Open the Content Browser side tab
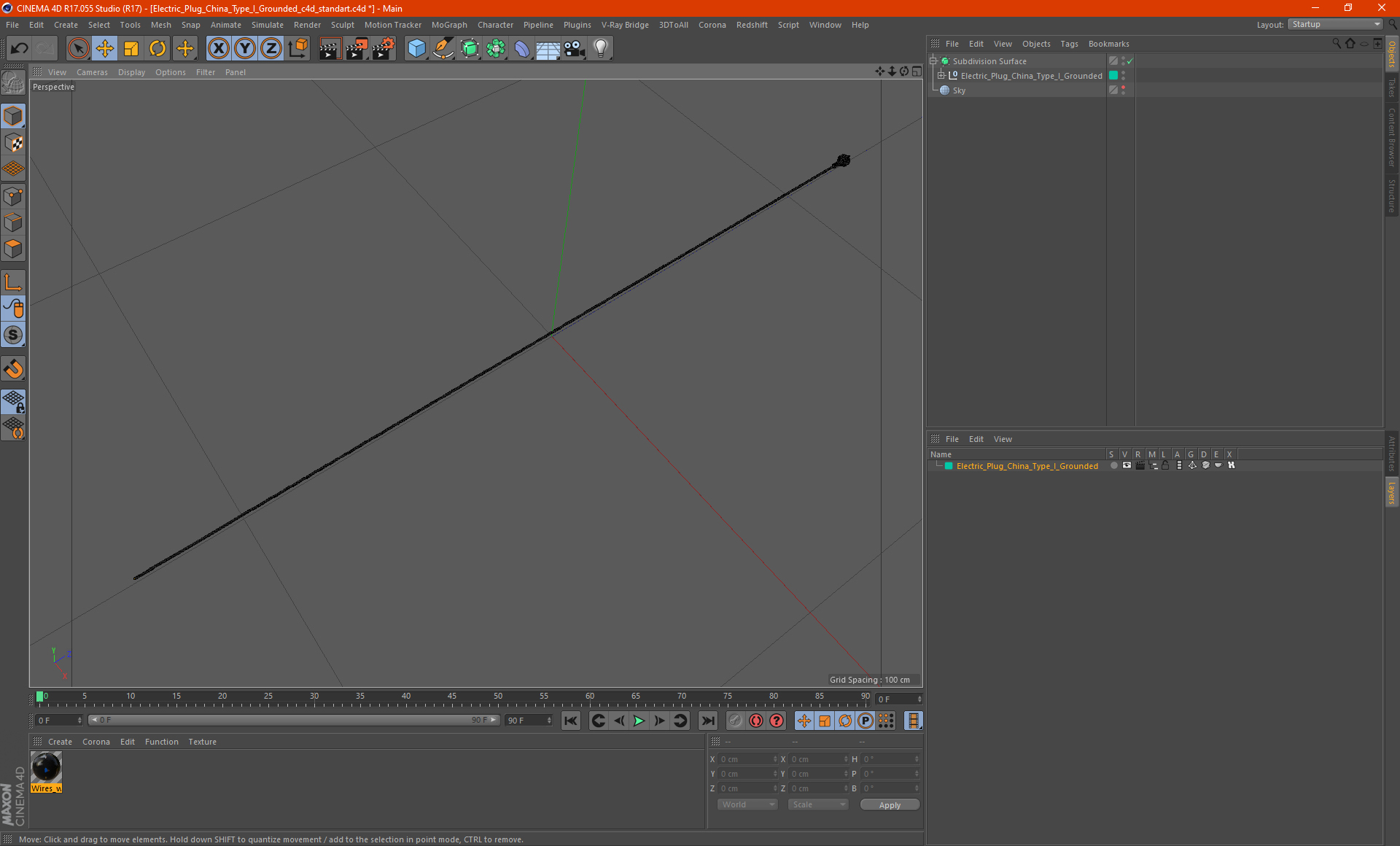Screen dimensions: 1400x846 click(x=1391, y=137)
